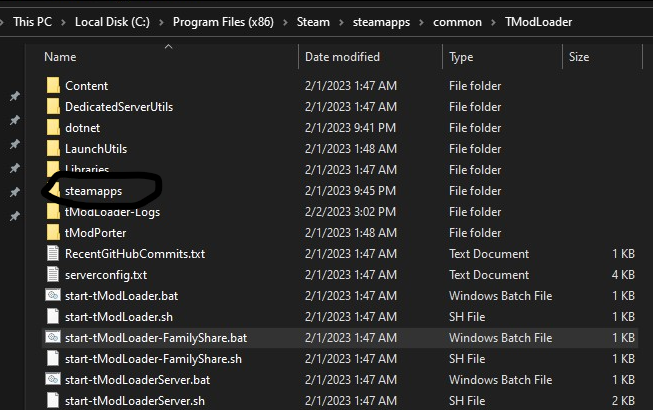
Task: Open the dotnet folder icon
Action: (x=53, y=127)
